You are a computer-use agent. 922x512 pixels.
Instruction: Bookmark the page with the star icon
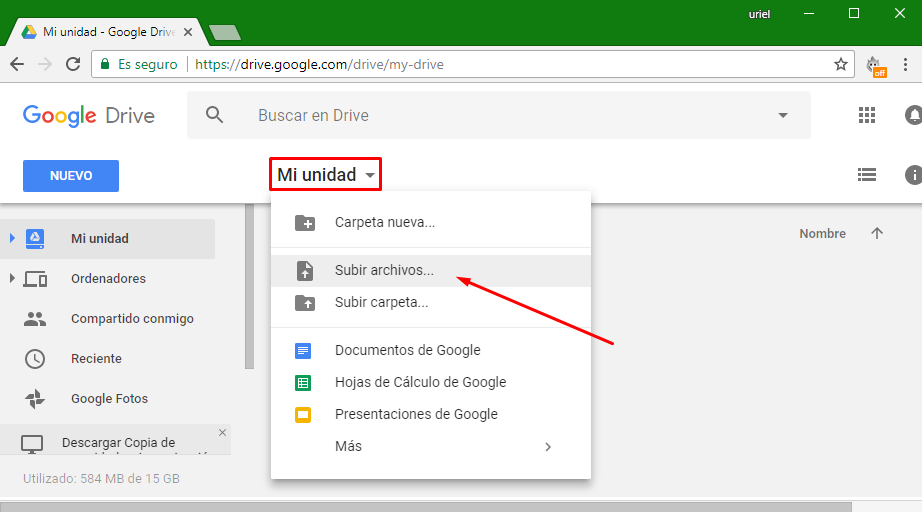[x=841, y=64]
